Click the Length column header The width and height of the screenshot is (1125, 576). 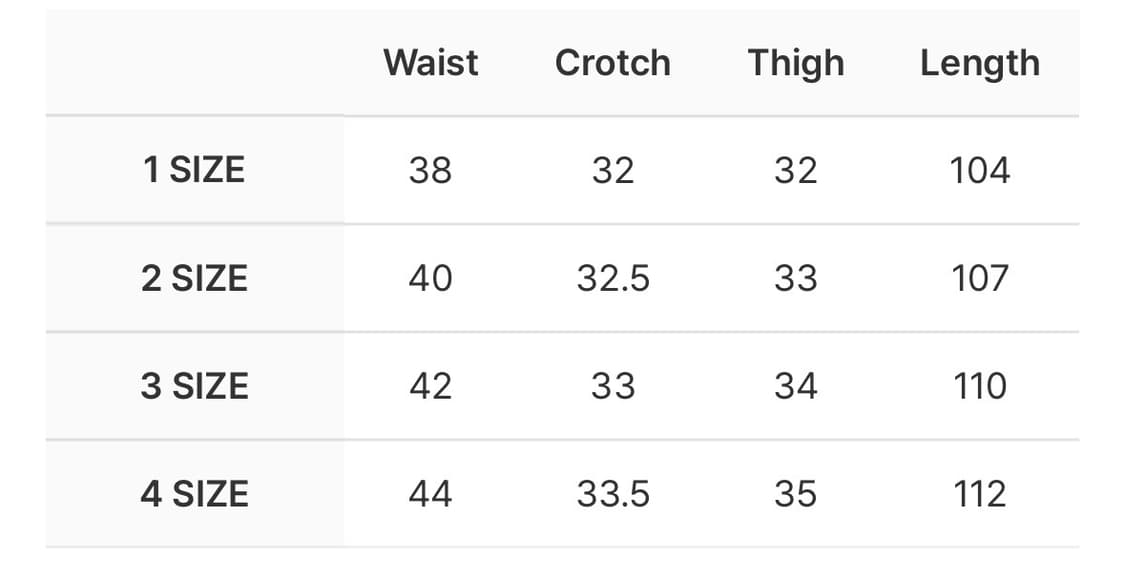click(x=979, y=63)
